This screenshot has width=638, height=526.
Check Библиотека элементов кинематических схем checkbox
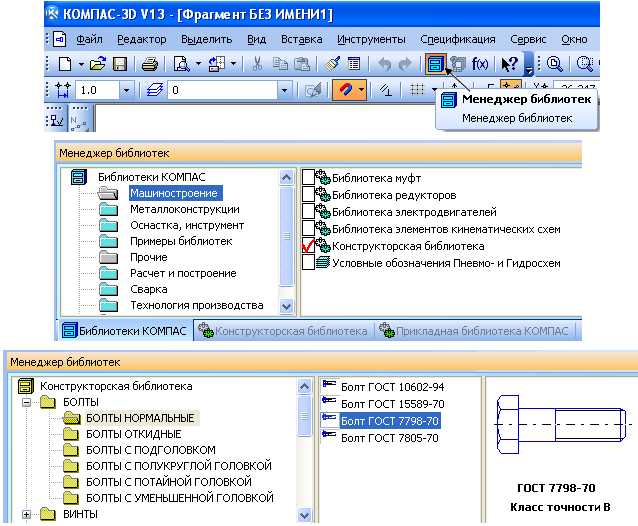click(308, 229)
